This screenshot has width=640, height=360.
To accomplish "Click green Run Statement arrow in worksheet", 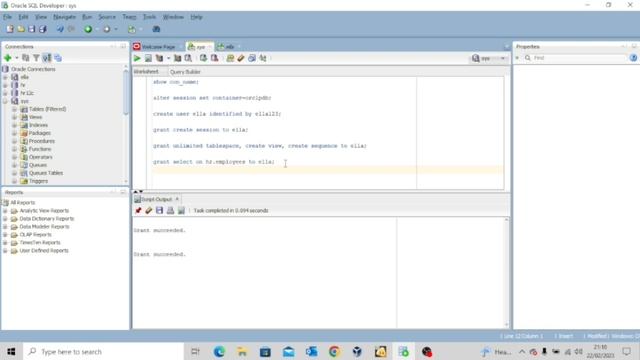I will (x=137, y=58).
